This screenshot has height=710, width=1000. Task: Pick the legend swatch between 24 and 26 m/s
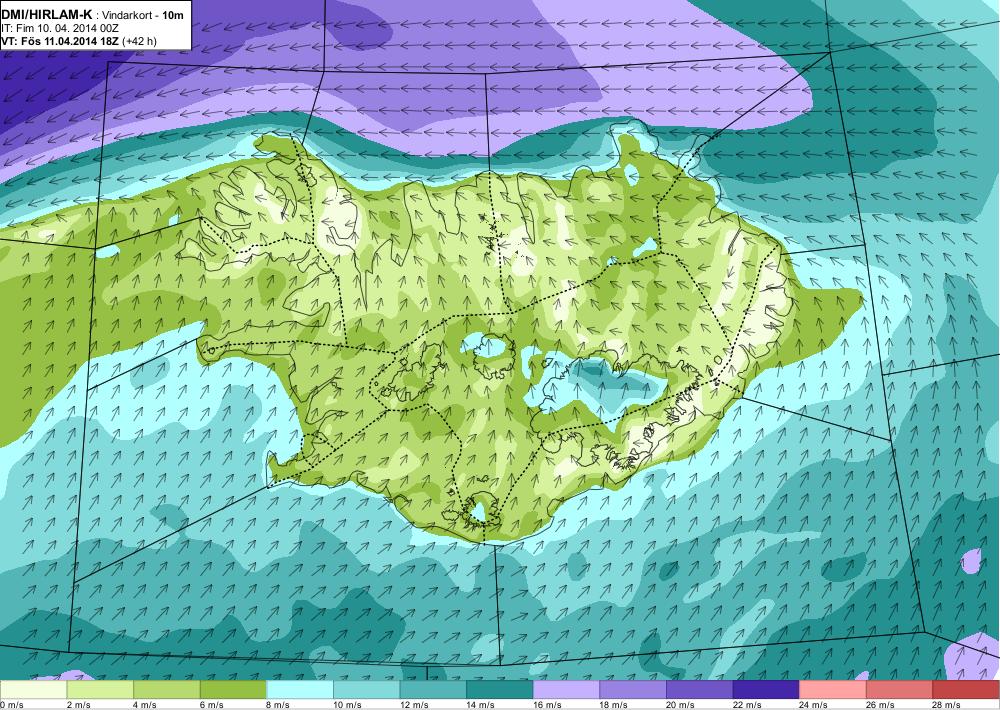click(833, 690)
